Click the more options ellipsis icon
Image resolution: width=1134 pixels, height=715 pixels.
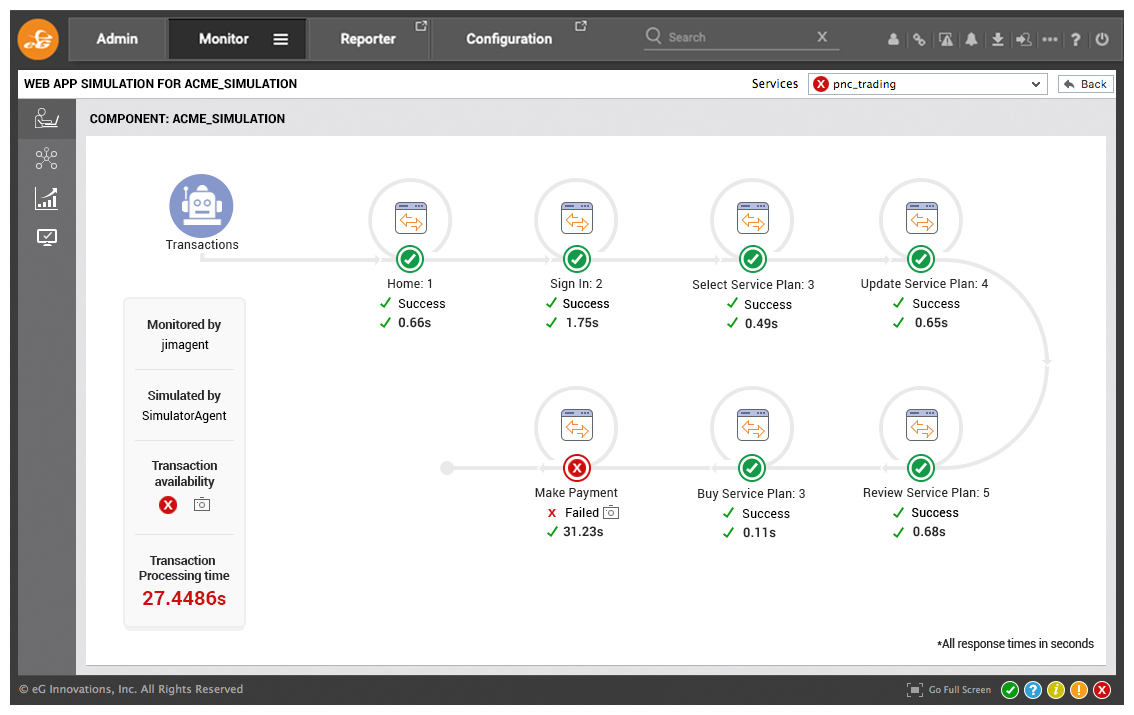1049,39
